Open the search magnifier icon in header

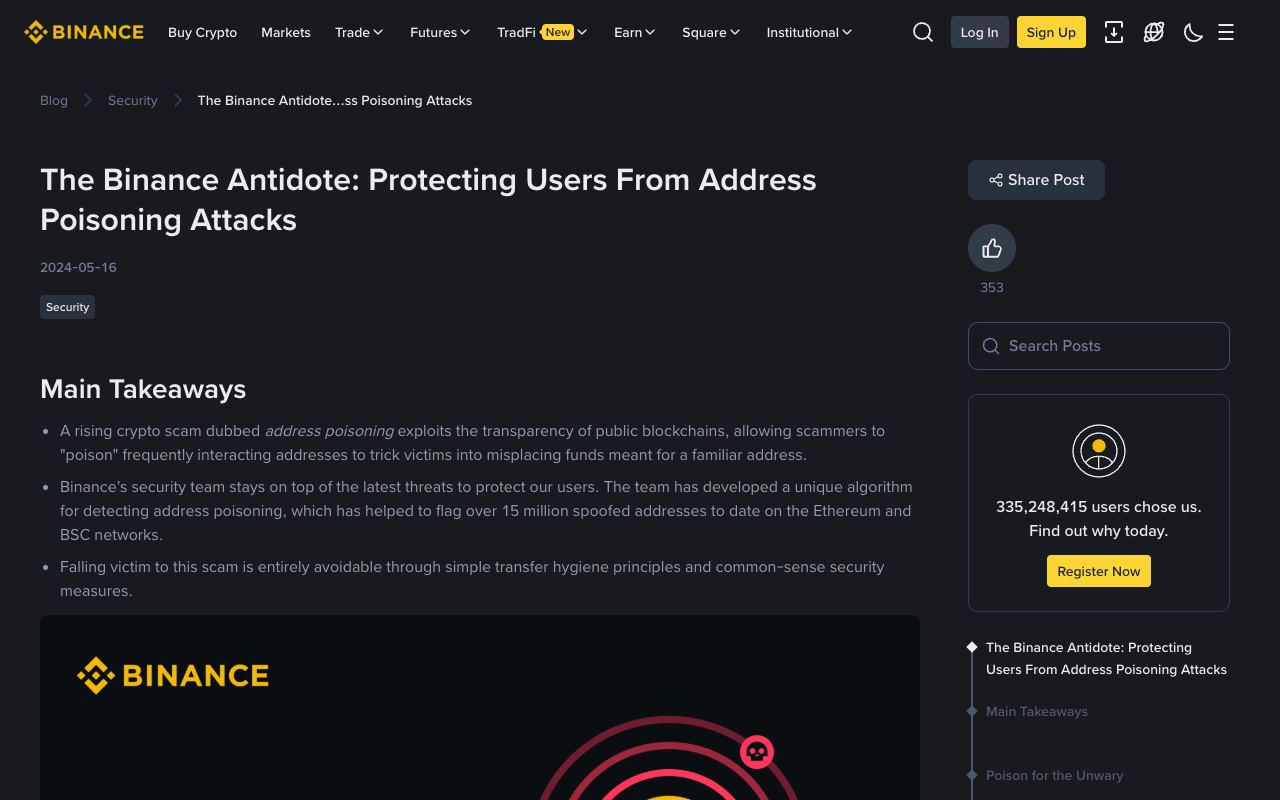pos(923,32)
